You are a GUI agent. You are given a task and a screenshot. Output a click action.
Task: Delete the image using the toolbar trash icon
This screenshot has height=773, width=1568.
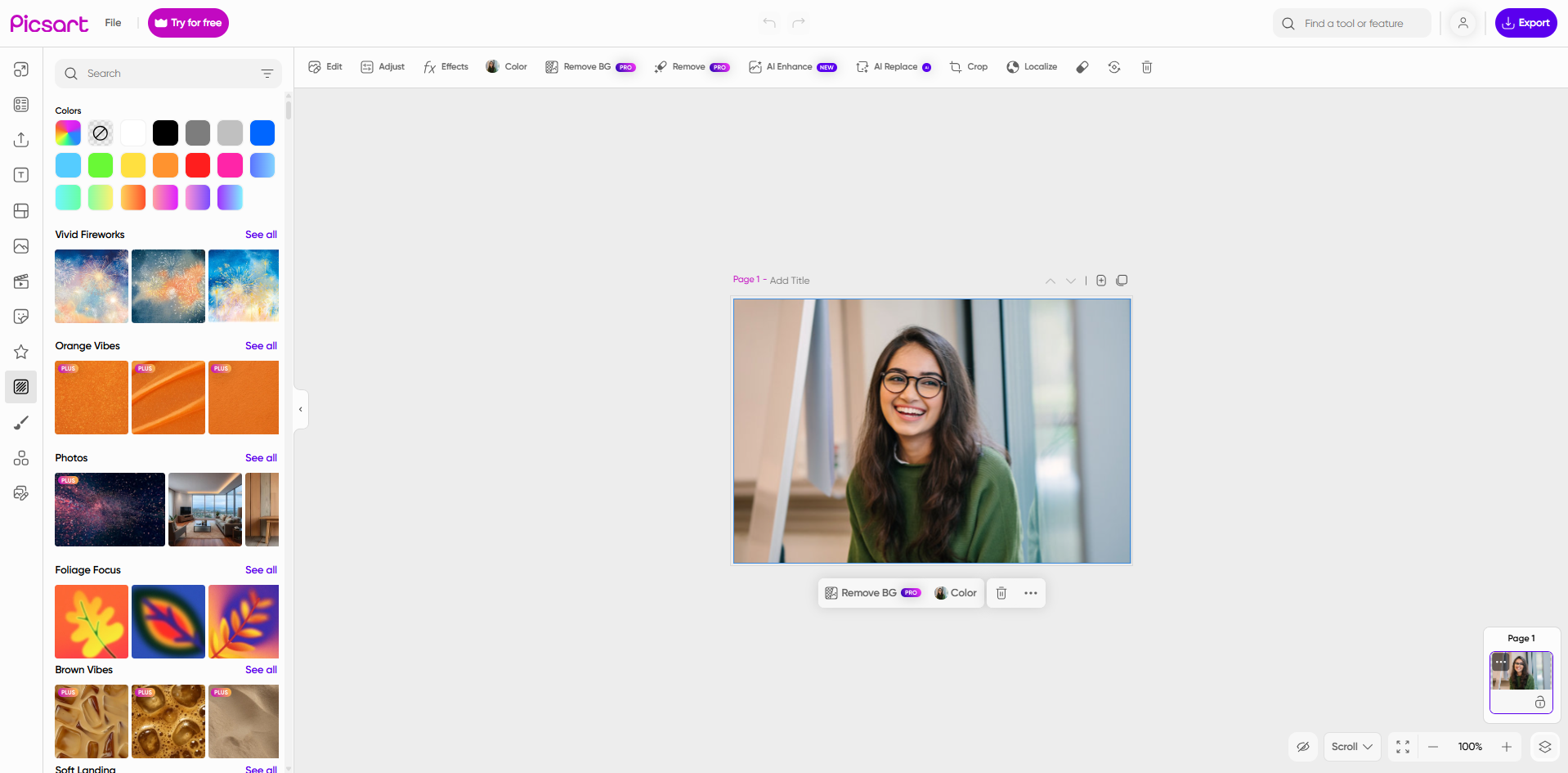click(1147, 67)
